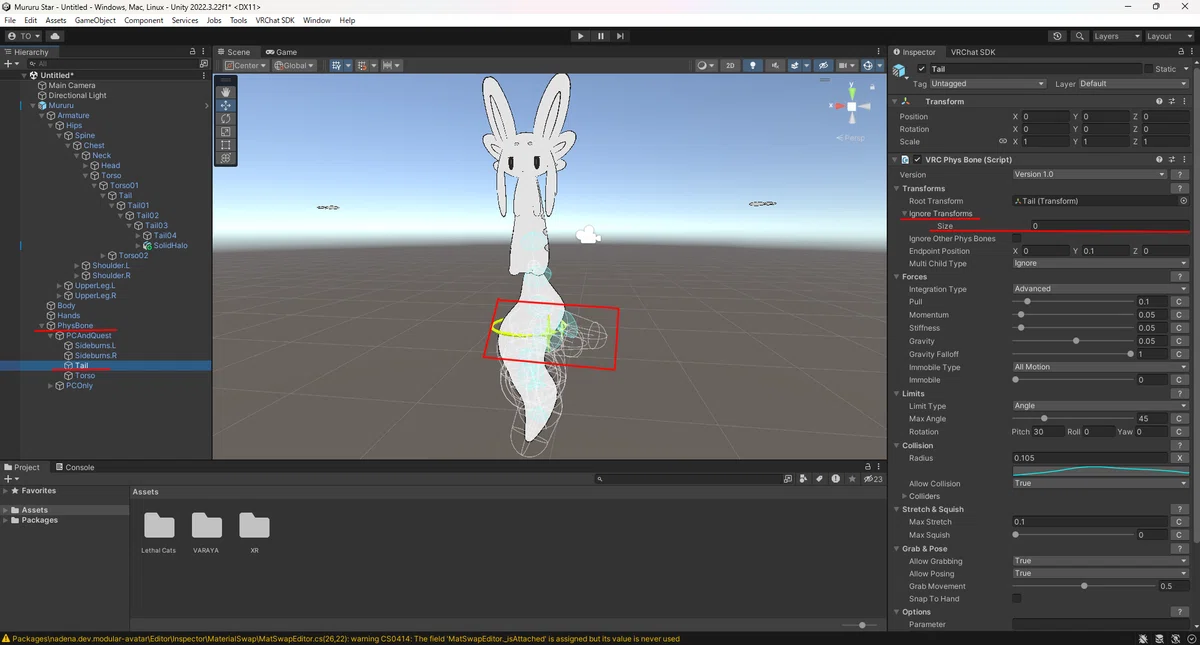Viewport: 1200px width, 645px height.
Task: Open the Layers dropdown button
Action: [x=1116, y=36]
